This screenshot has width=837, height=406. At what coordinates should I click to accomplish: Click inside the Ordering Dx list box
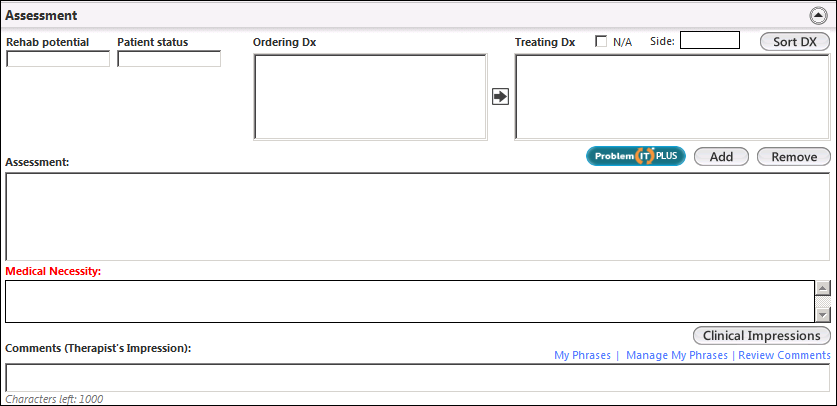[x=370, y=97]
